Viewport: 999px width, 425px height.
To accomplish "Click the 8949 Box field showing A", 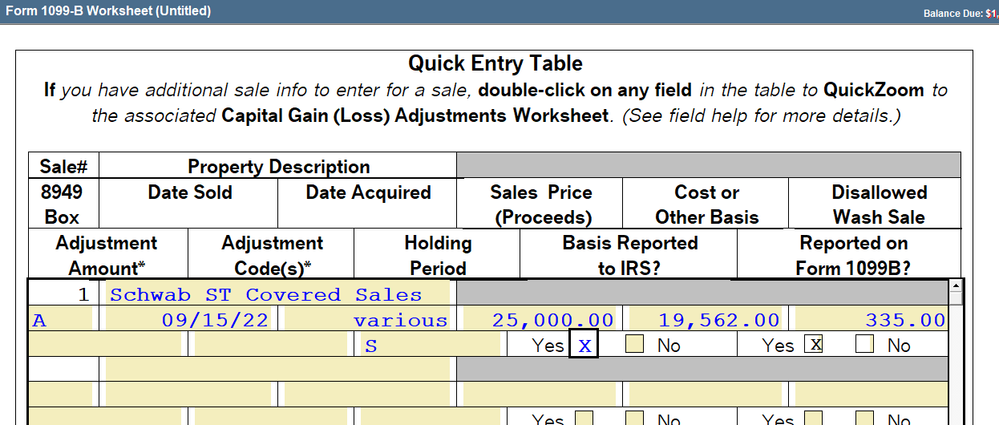I will pyautogui.click(x=62, y=320).
